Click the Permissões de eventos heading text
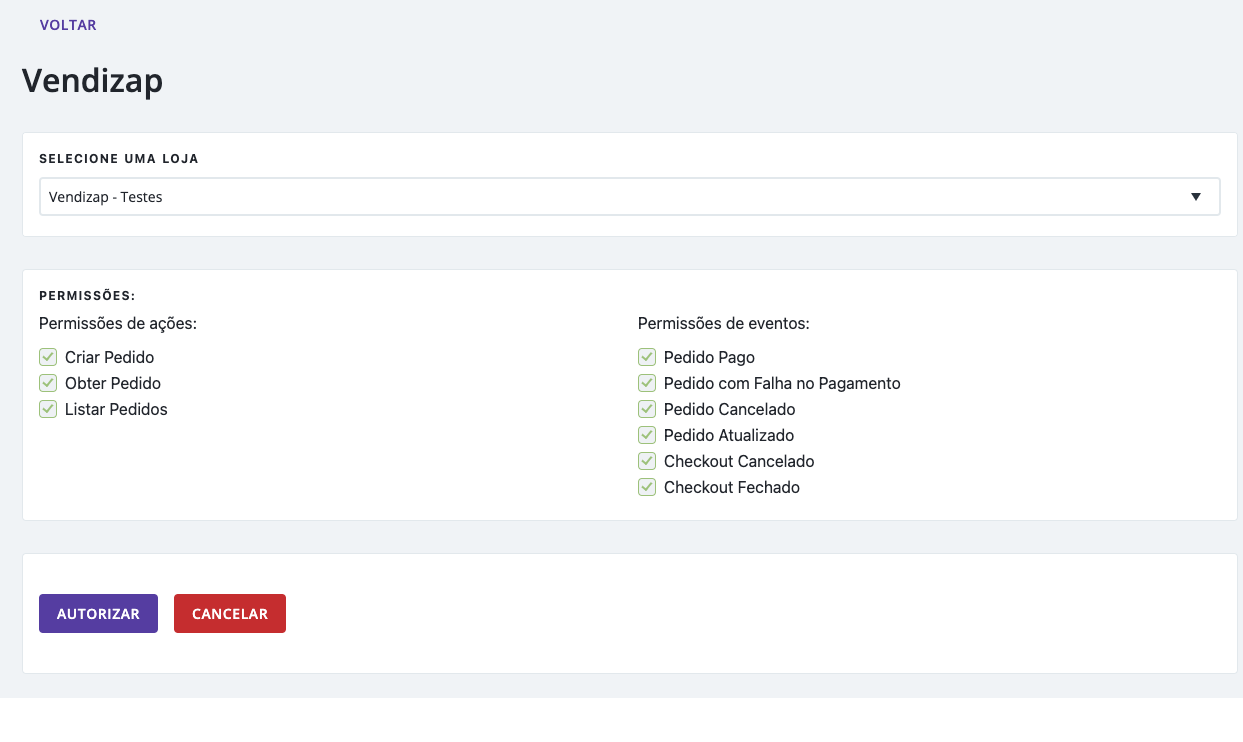Screen dimensions: 1243x742 pos(723,324)
